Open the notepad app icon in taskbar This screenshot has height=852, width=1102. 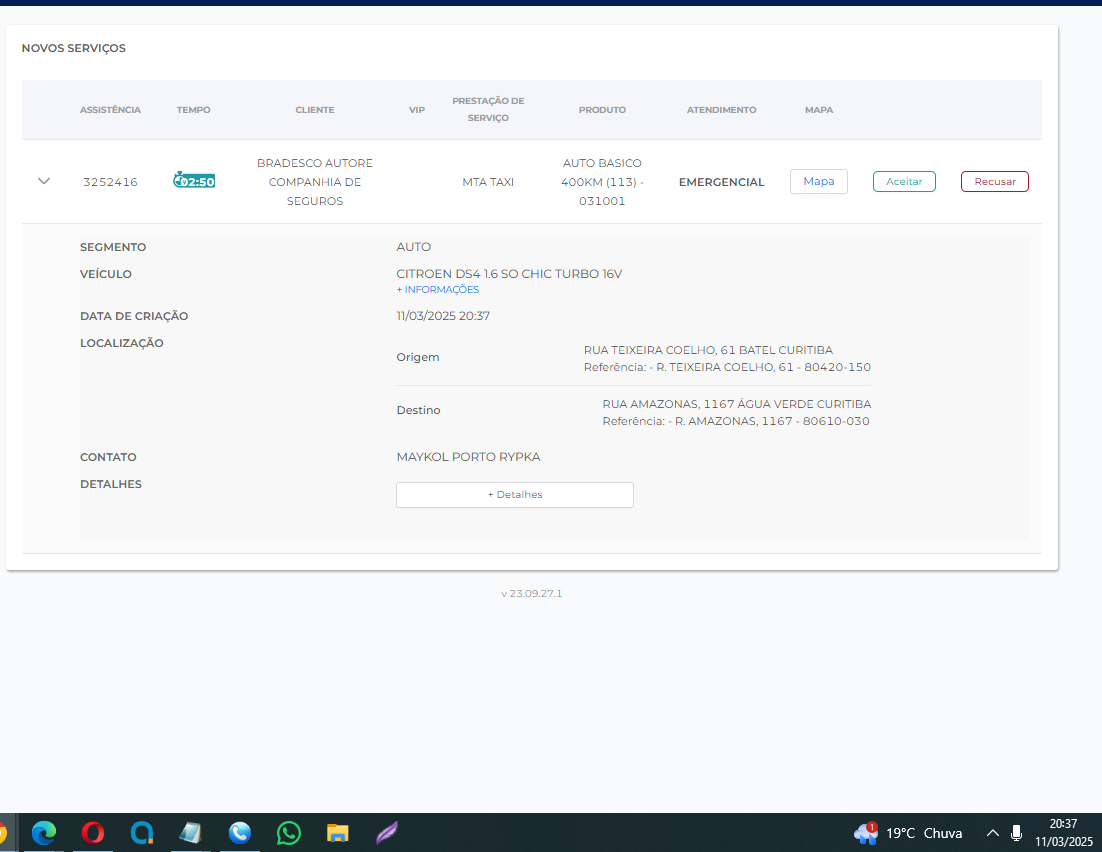[x=191, y=832]
